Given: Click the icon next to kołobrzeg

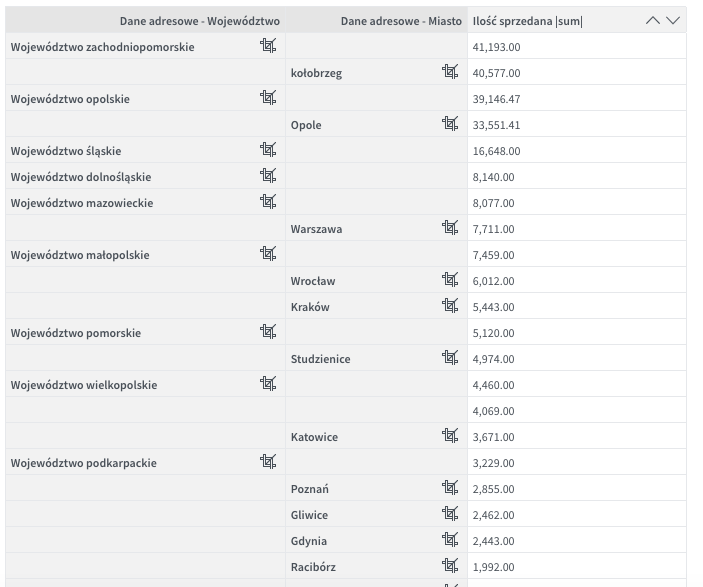Looking at the screenshot, I should click(x=450, y=72).
